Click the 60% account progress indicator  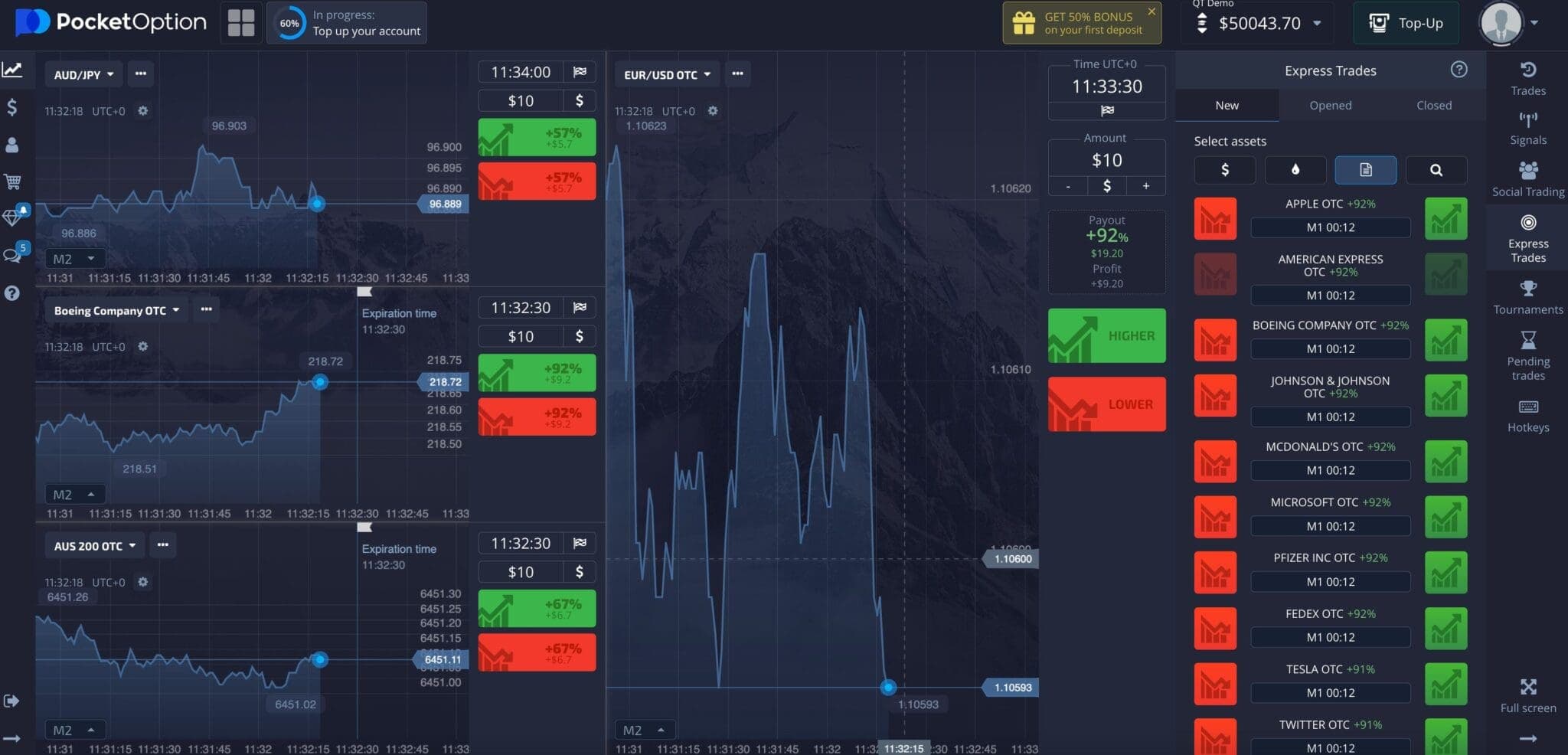pos(289,23)
